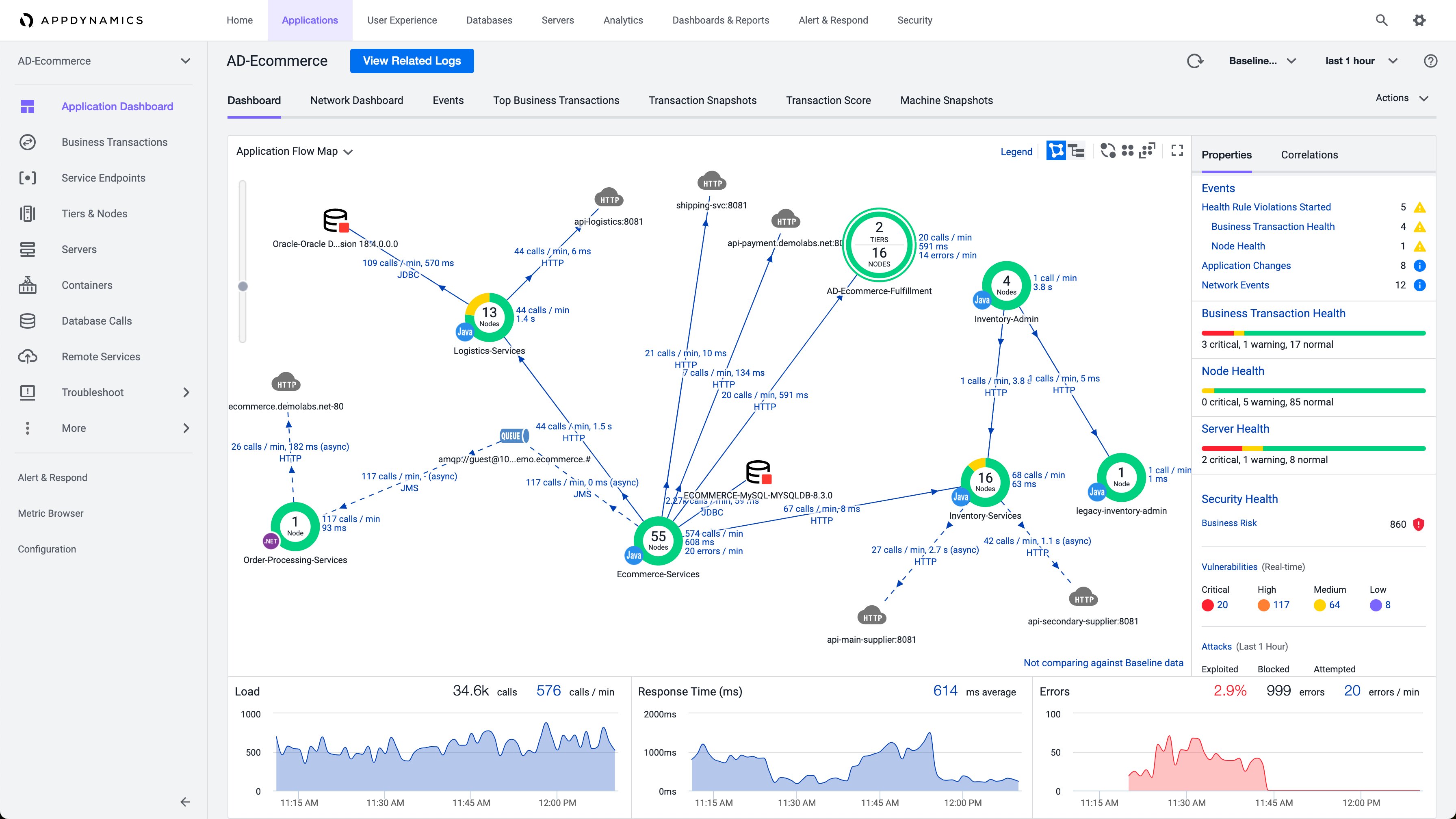
Task: Select the flow map view icon
Action: (1055, 150)
